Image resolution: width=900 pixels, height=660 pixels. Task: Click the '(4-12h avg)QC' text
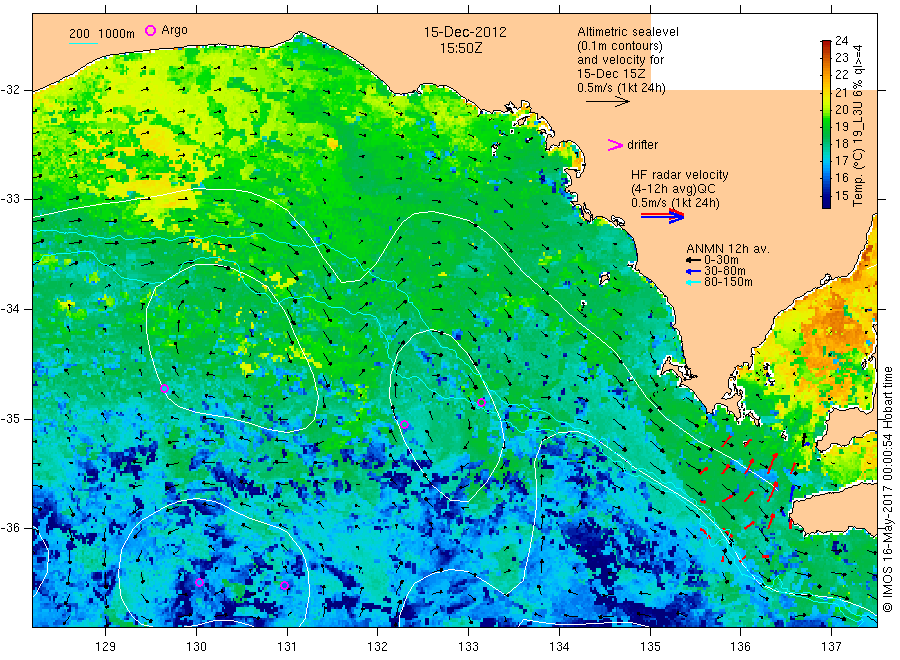pos(673,189)
